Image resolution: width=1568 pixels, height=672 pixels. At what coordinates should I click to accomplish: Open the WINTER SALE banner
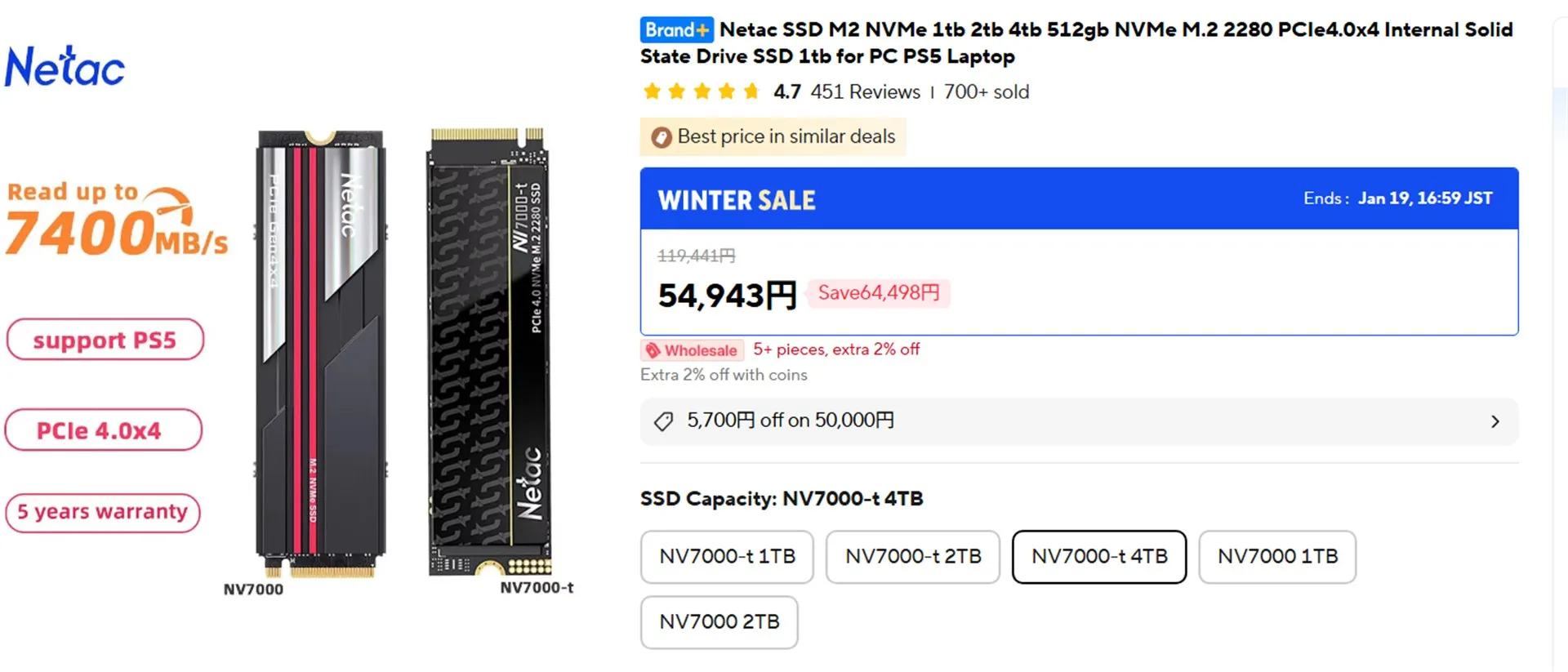click(x=1078, y=199)
